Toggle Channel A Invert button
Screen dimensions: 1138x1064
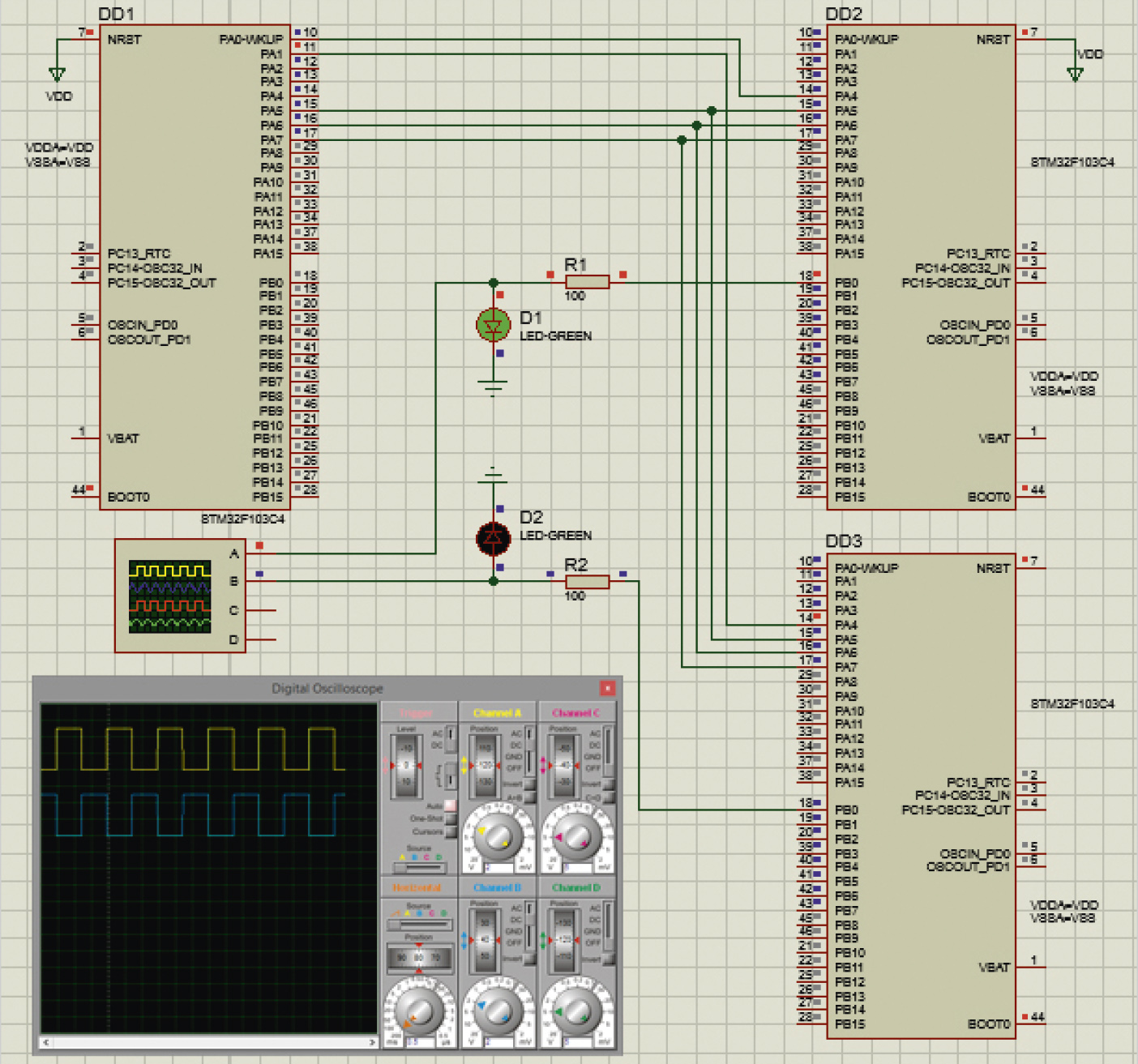(x=530, y=784)
